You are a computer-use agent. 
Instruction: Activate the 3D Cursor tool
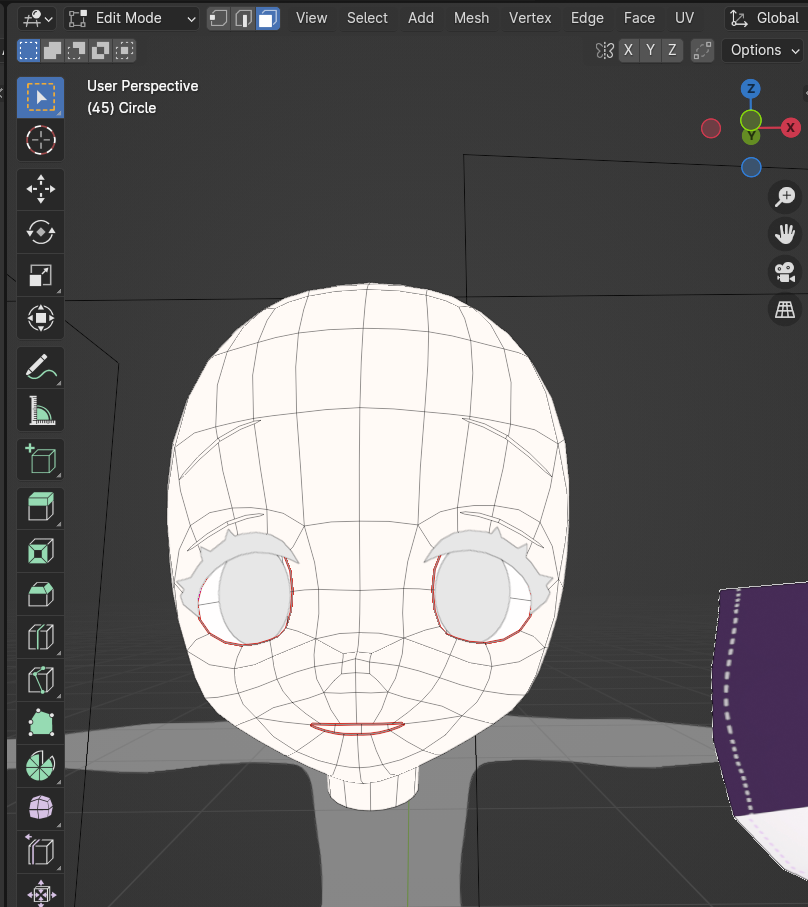click(x=40, y=140)
